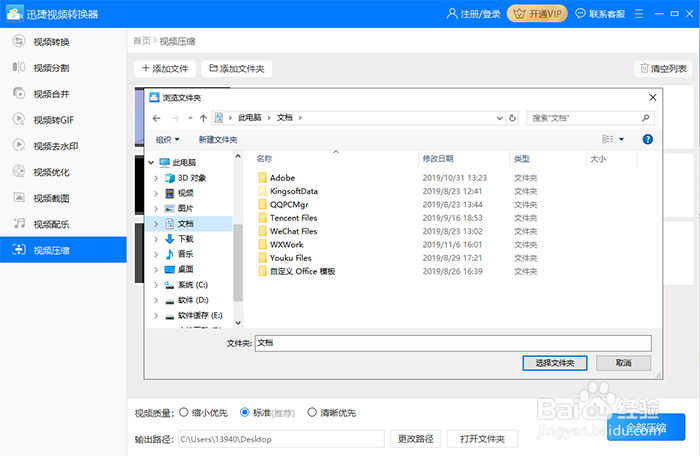Select 音乐 in the navigation tree

185,254
